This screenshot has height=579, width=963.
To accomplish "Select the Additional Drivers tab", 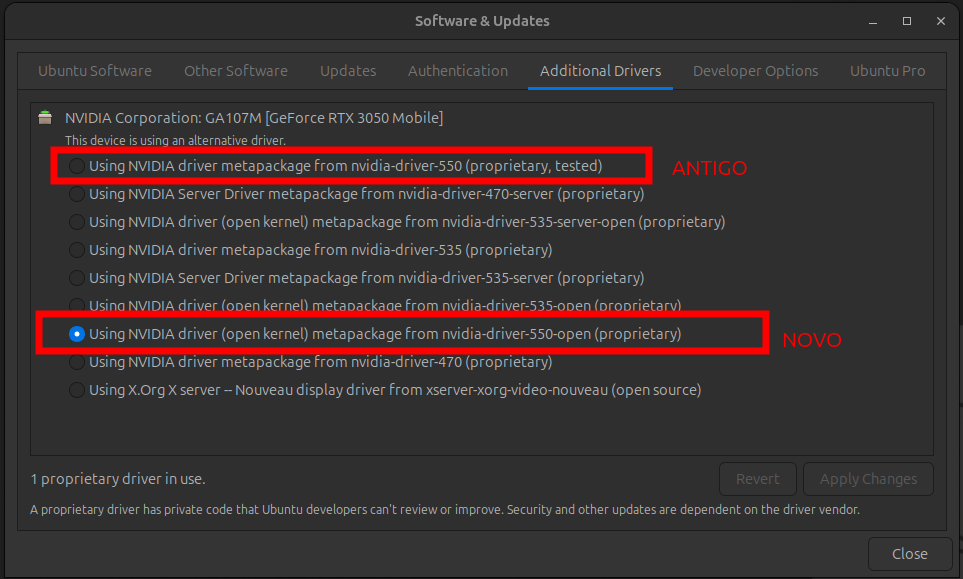I will [601, 71].
